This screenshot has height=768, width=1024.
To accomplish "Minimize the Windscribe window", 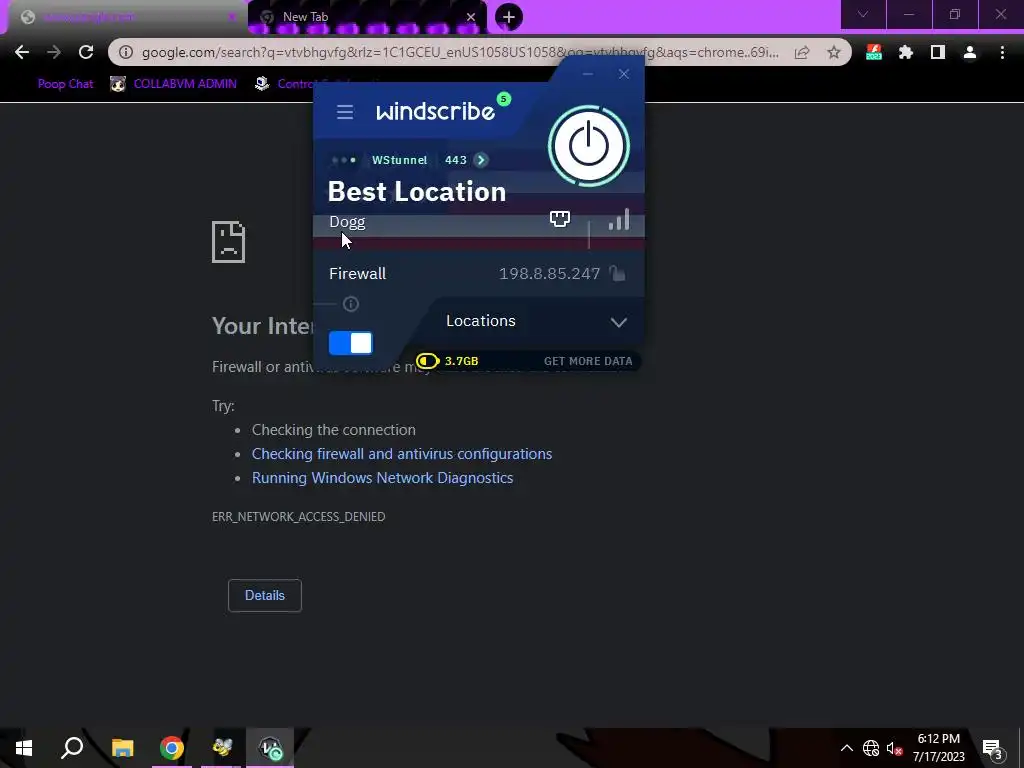I will [x=588, y=74].
